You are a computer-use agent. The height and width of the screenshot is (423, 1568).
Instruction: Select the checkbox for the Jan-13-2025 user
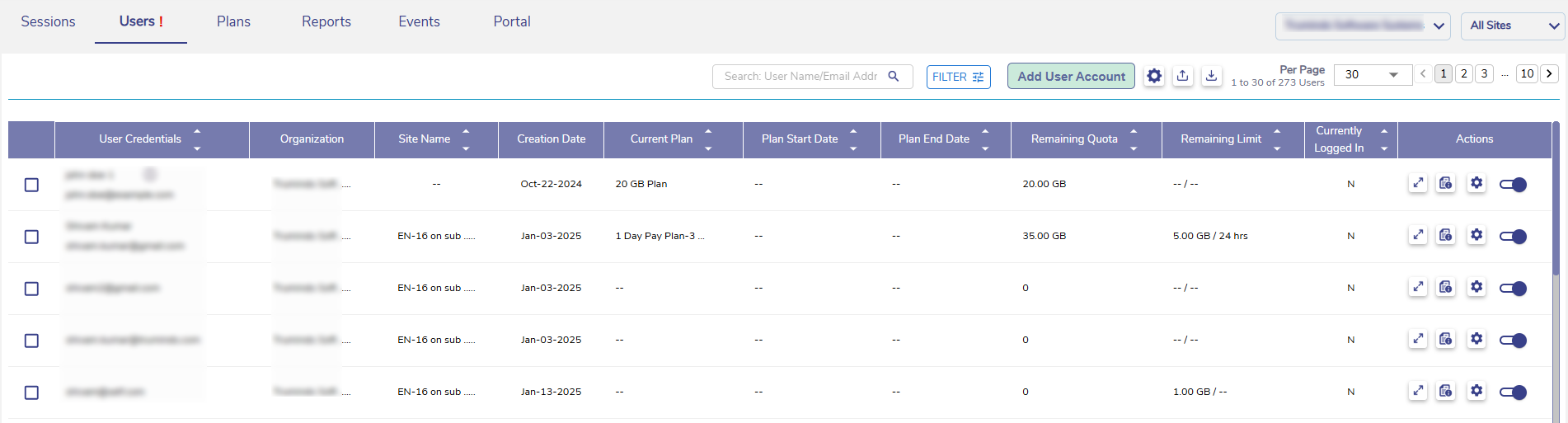[31, 392]
